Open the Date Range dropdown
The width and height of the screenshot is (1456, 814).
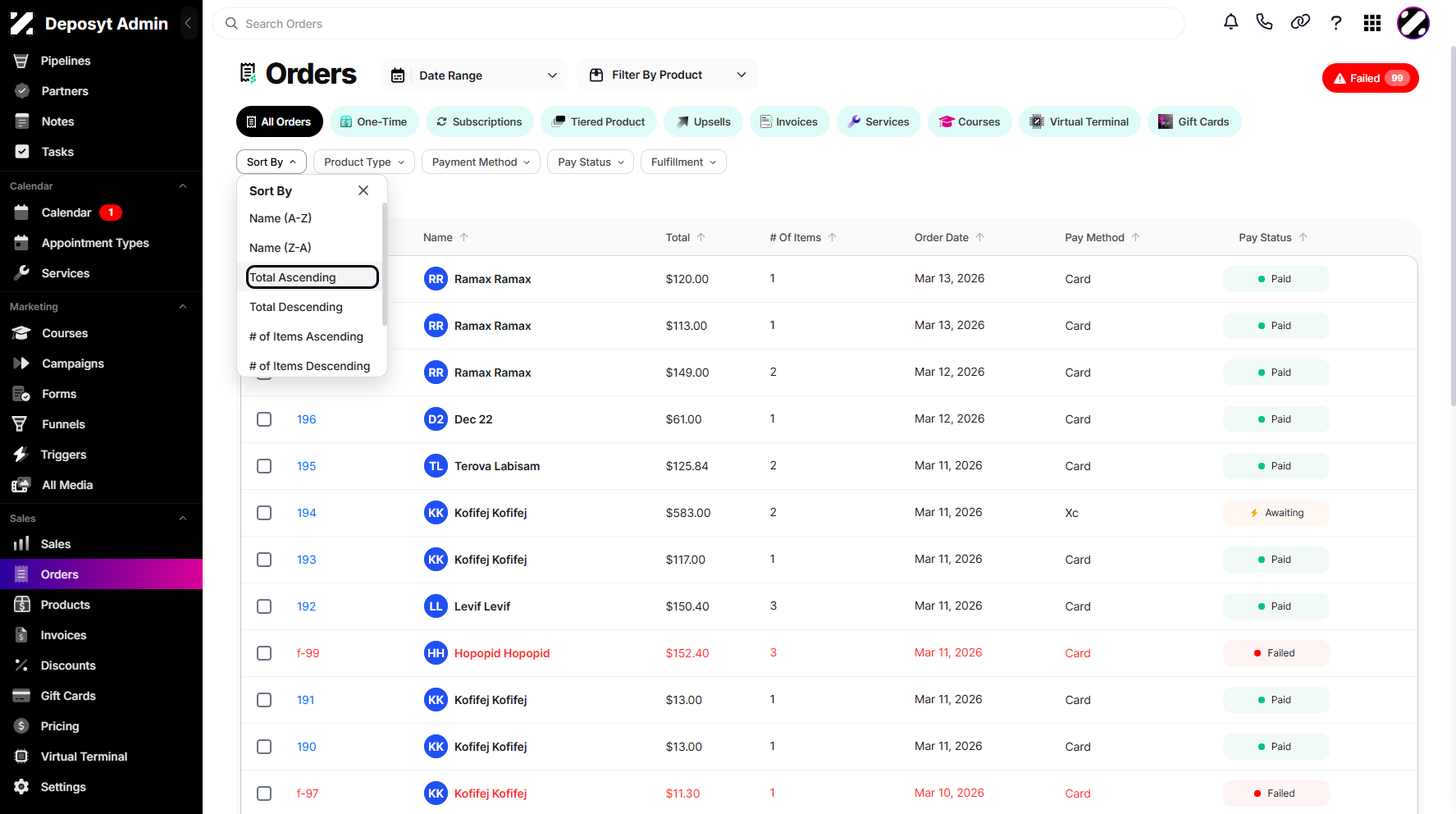tap(473, 75)
